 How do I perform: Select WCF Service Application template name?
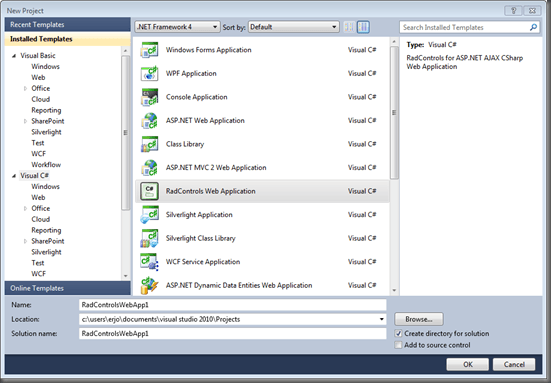[203, 262]
